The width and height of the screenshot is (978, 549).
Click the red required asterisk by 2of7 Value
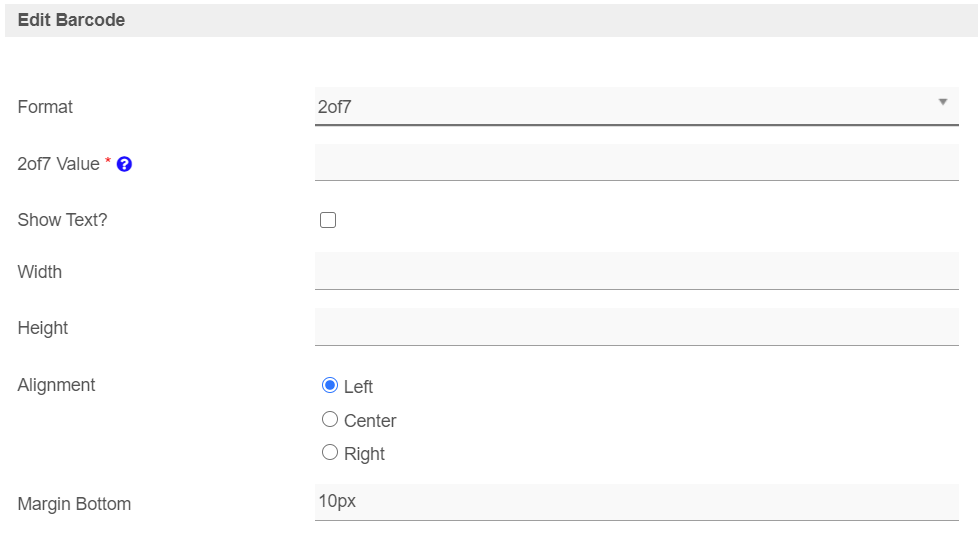tap(108, 162)
